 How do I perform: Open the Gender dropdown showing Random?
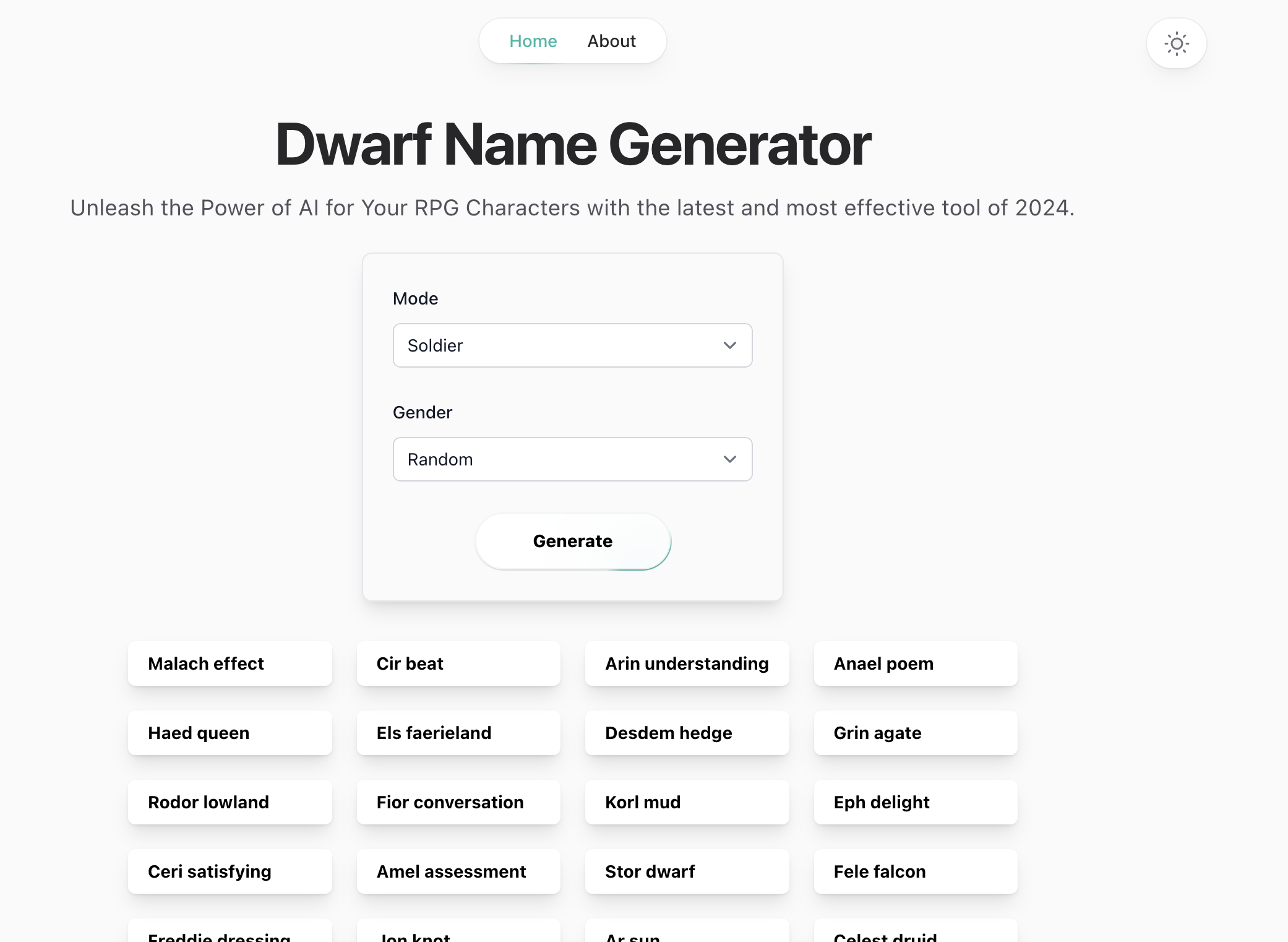(572, 459)
